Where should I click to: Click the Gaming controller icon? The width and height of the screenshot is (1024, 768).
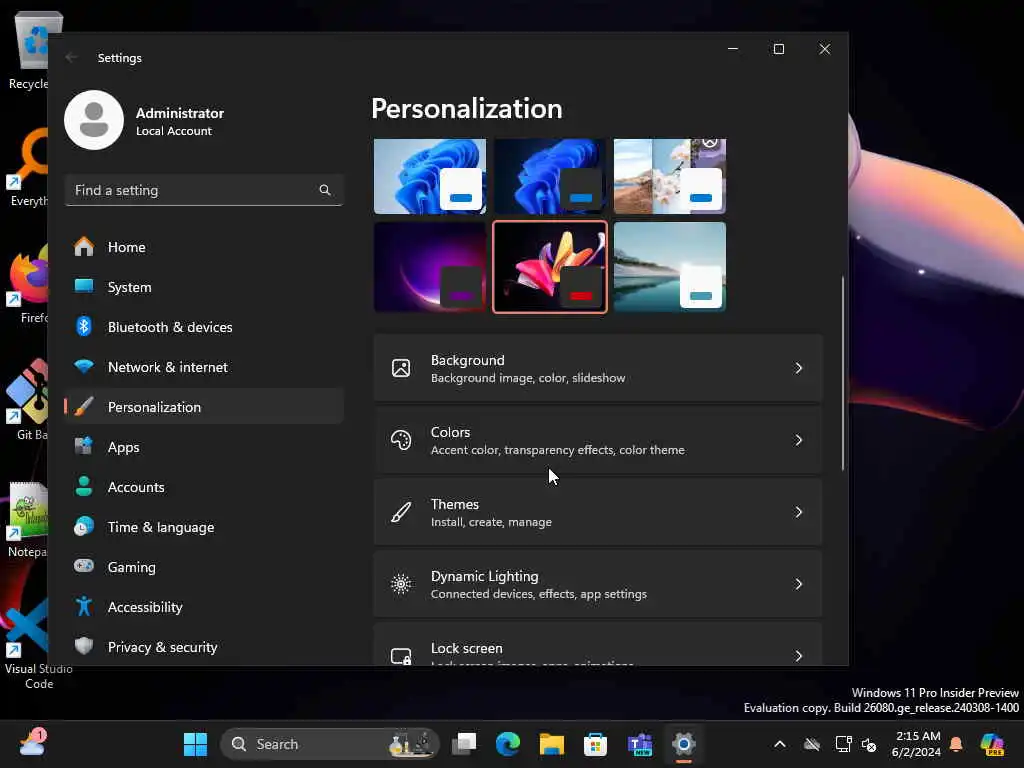tap(84, 566)
